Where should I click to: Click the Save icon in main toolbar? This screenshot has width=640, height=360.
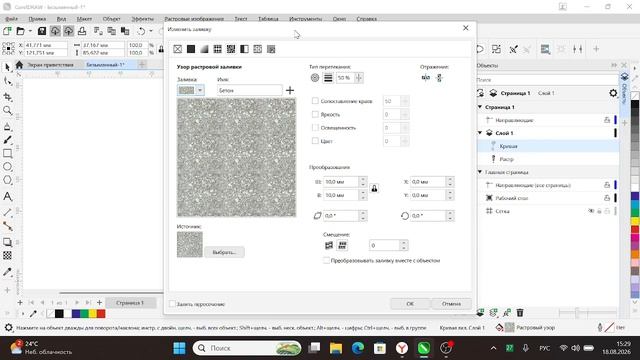click(42, 31)
